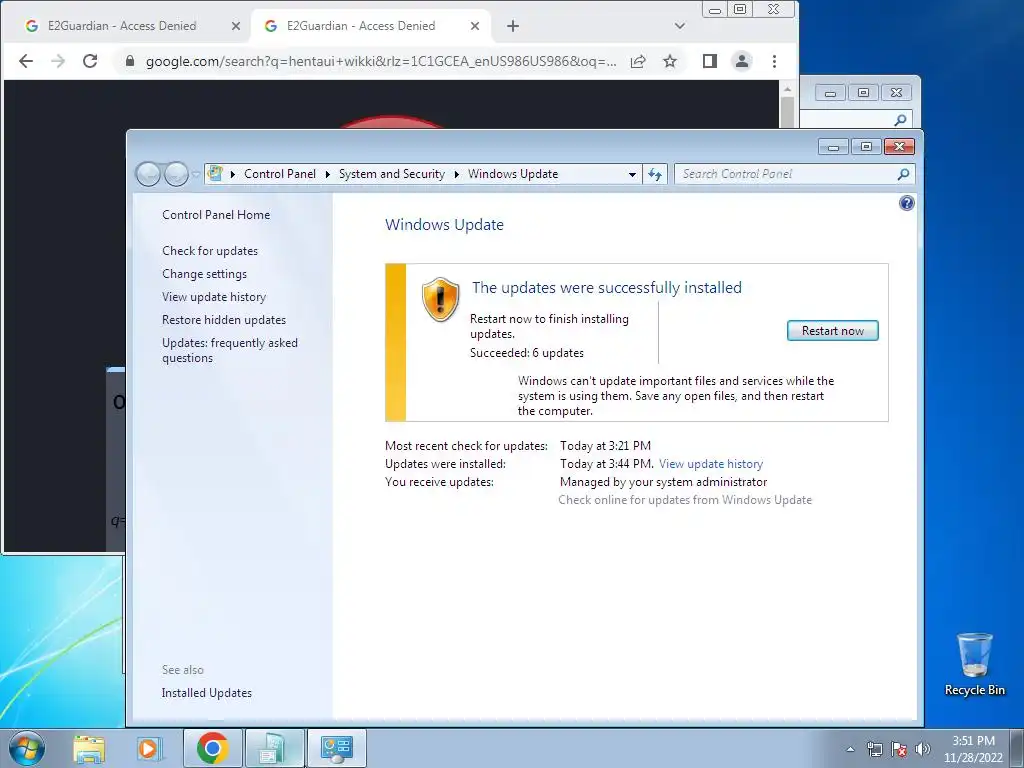Viewport: 1024px width, 768px height.
Task: Click the Chrome address bar URL
Action: pos(381,61)
